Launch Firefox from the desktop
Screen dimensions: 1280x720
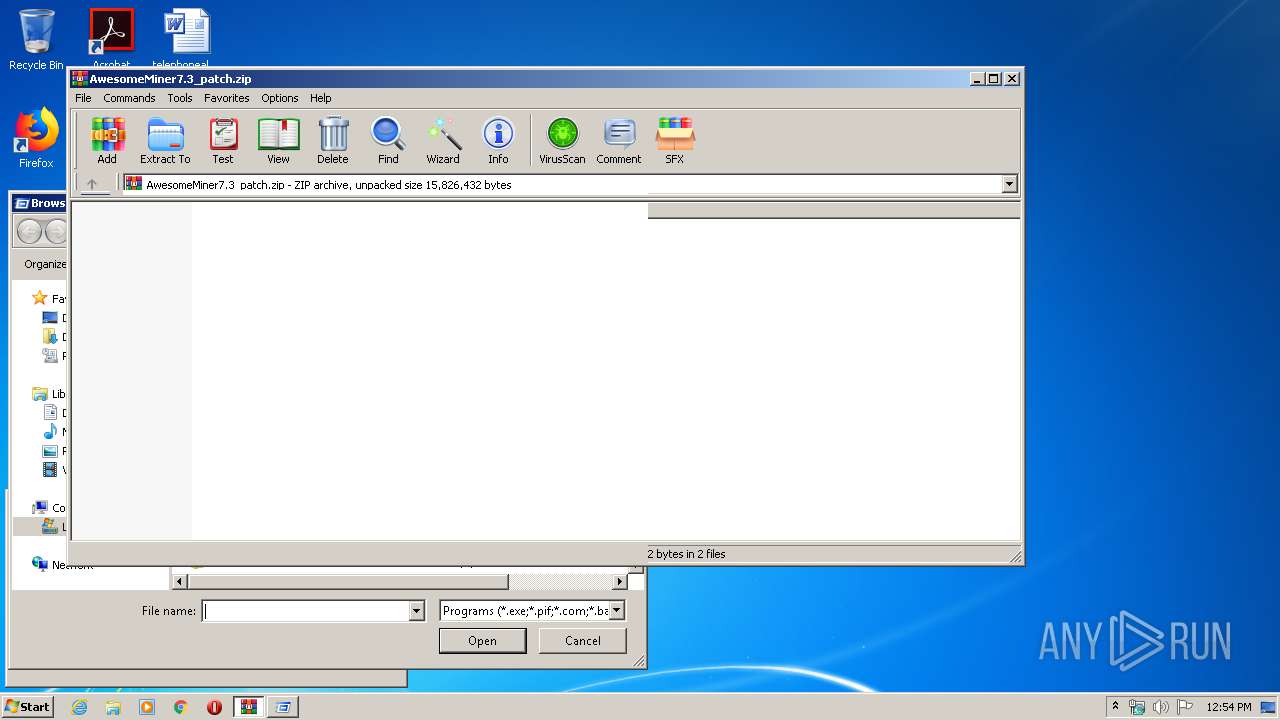point(36,138)
